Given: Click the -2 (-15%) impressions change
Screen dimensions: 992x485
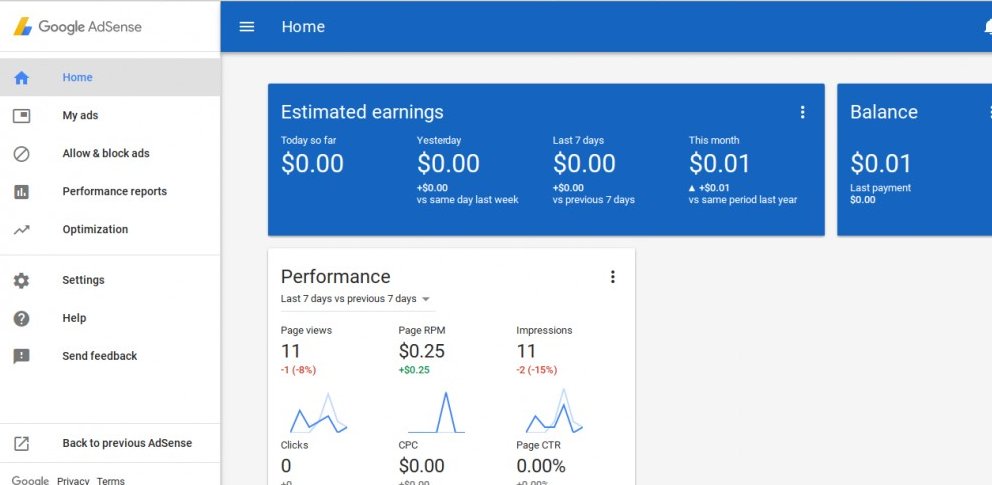Looking at the screenshot, I should tap(536, 370).
